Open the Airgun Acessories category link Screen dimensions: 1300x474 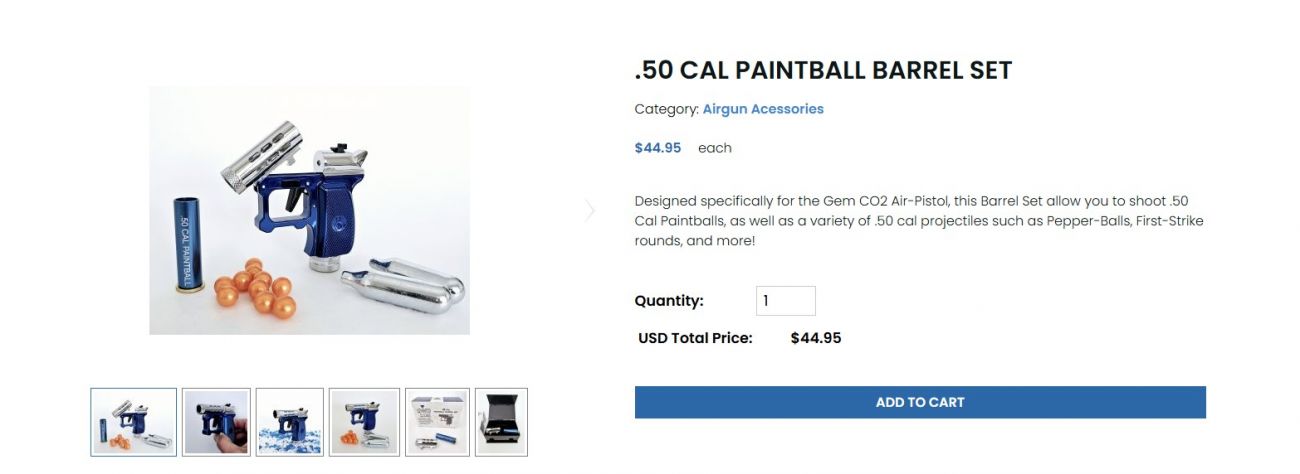pos(763,109)
